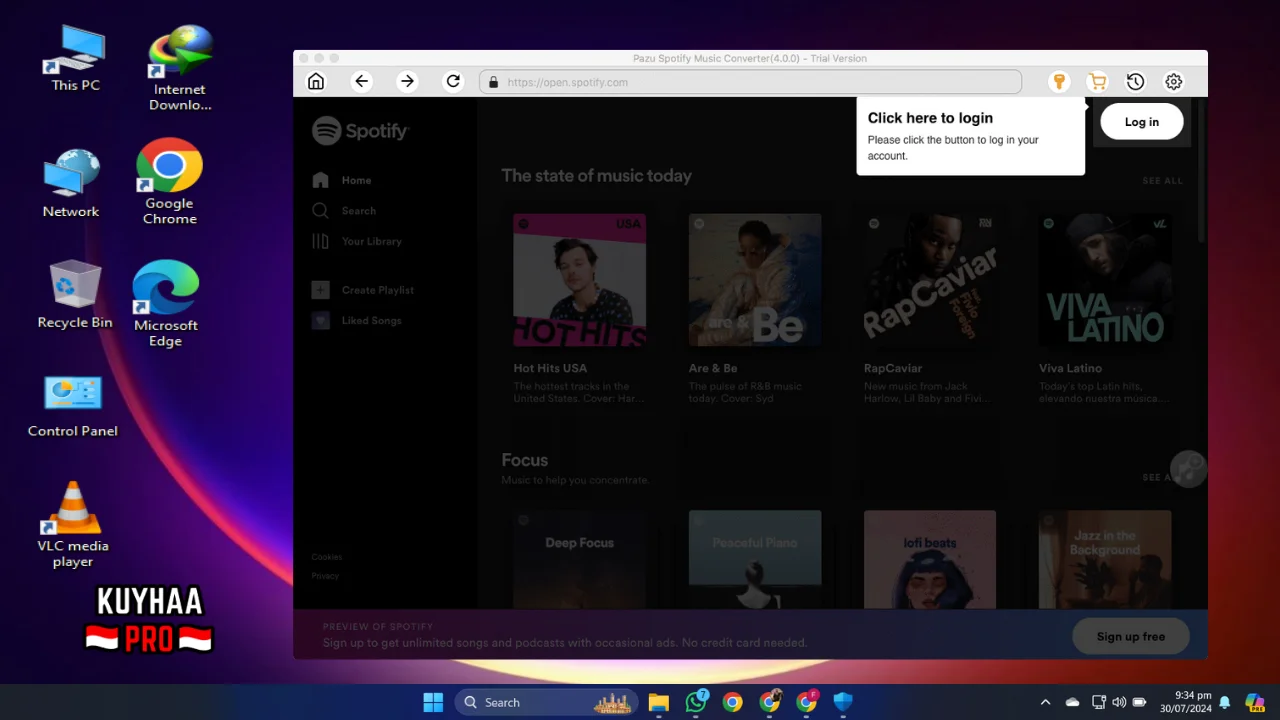Open Control Panel desktop icon
Image resolution: width=1280 pixels, height=720 pixels.
tap(73, 406)
